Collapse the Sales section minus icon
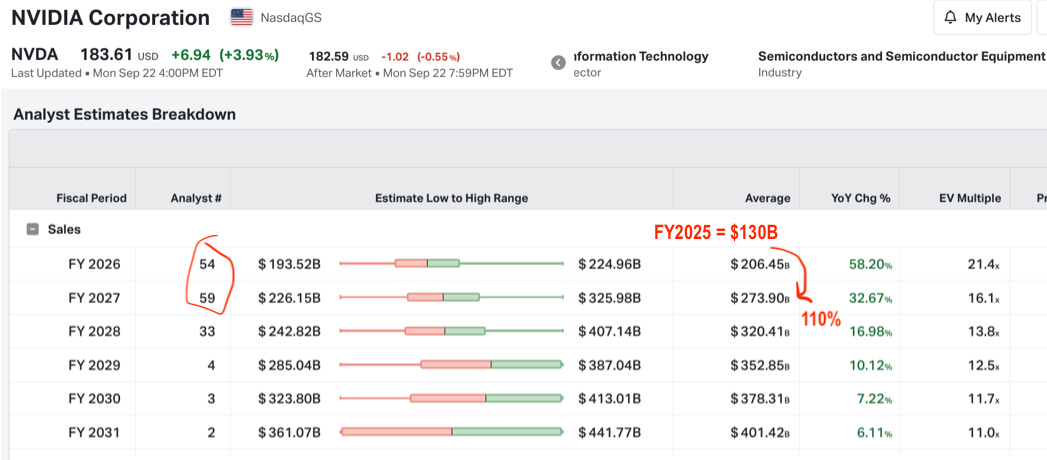Viewport: 1047px width, 460px height. coord(32,230)
